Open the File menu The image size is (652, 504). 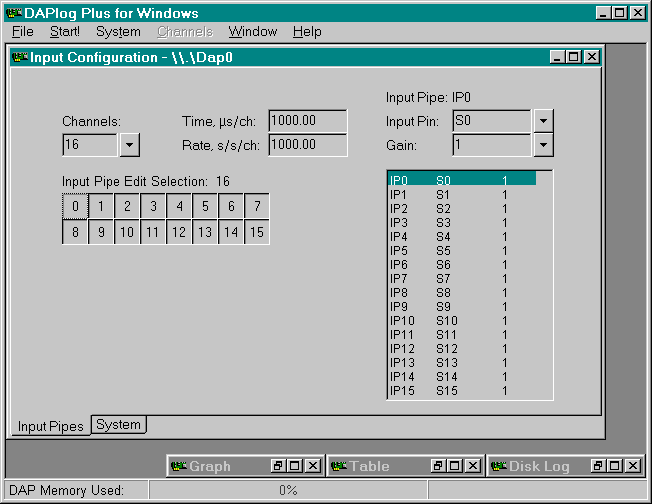click(22, 32)
